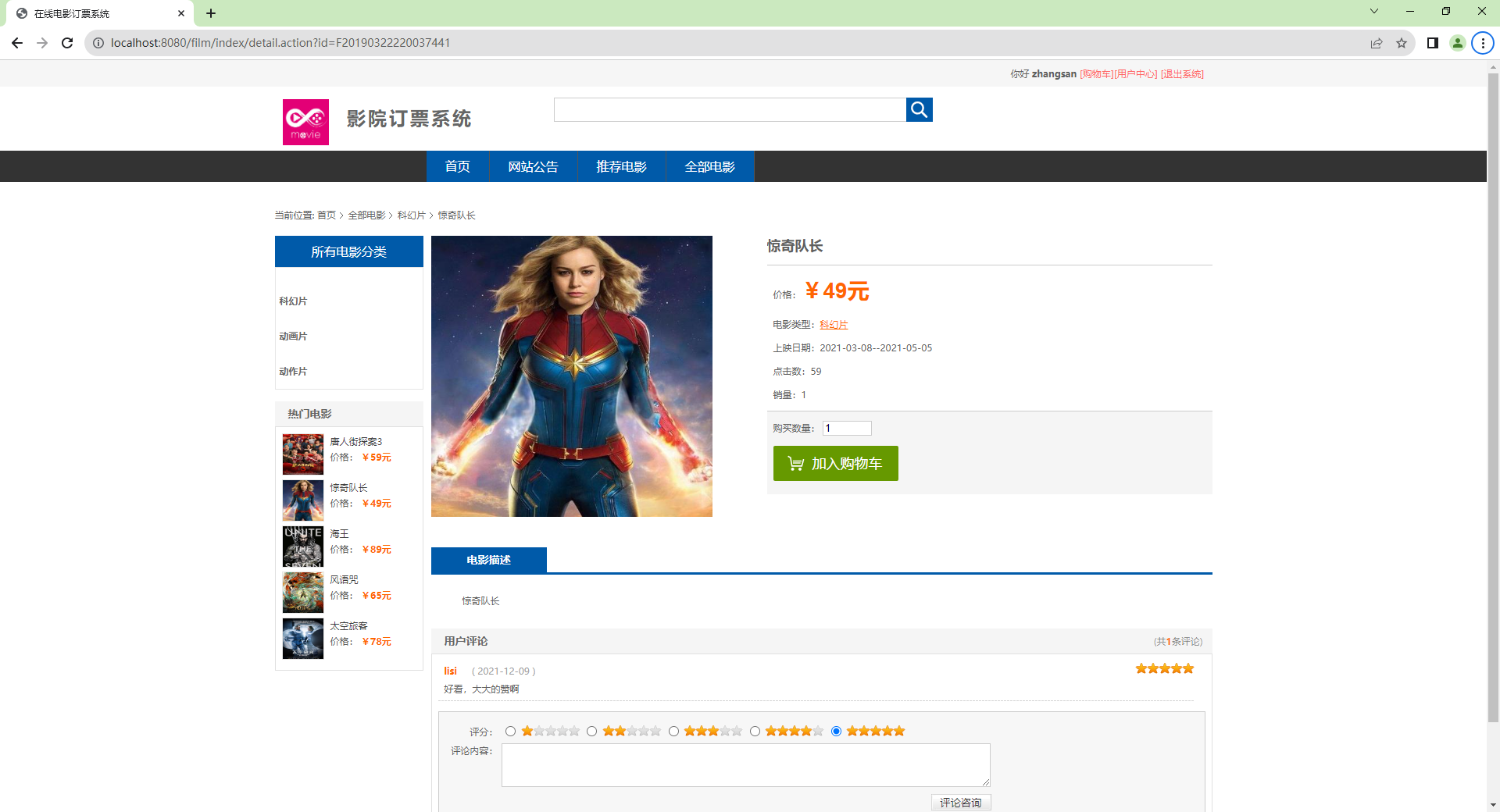Open Chrome three-dot menu

point(1483,43)
